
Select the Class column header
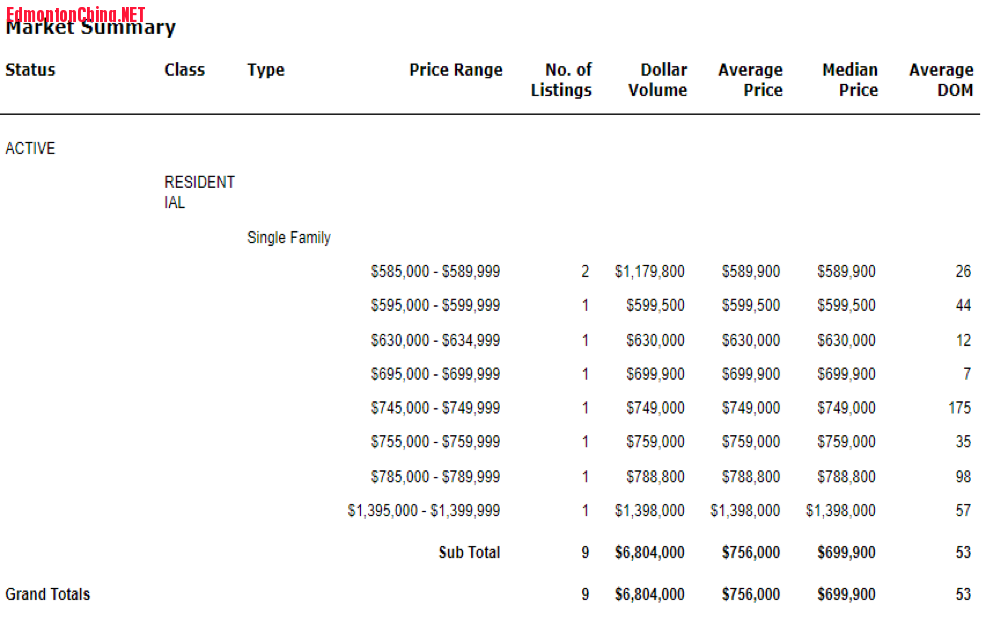184,70
